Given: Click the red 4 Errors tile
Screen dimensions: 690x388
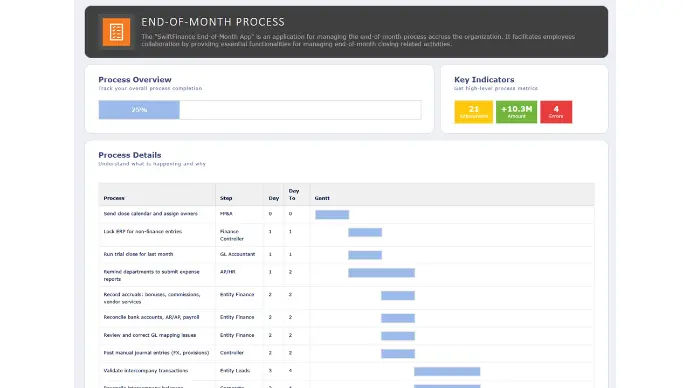Looking at the screenshot, I should (556, 112).
